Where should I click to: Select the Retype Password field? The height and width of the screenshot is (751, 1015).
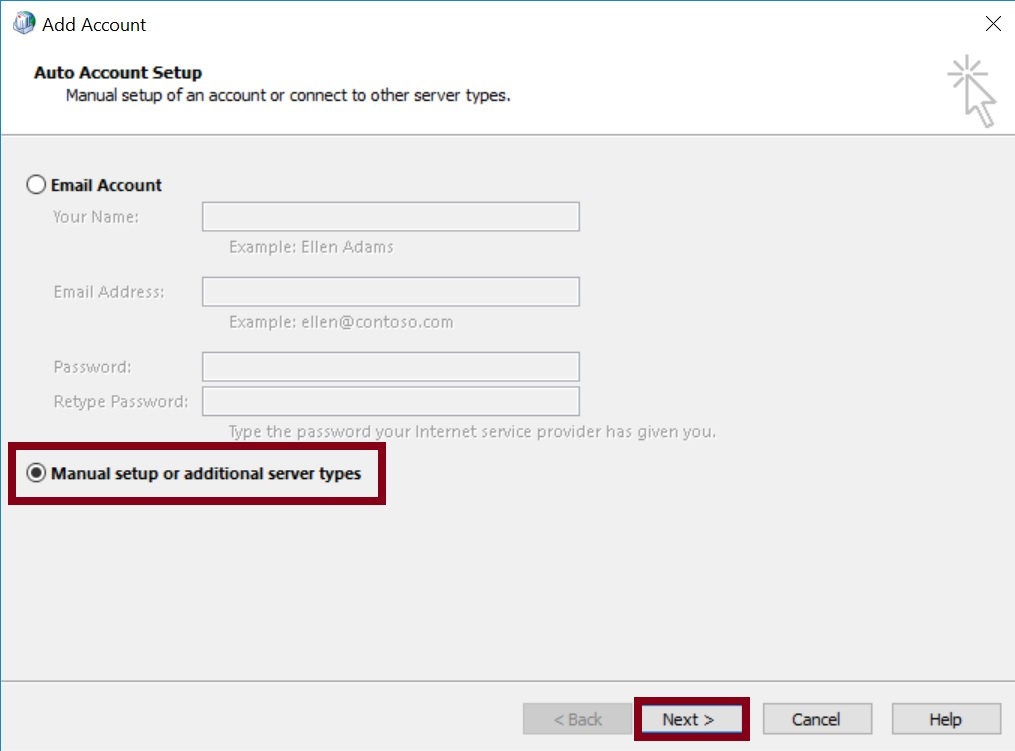[x=390, y=402]
